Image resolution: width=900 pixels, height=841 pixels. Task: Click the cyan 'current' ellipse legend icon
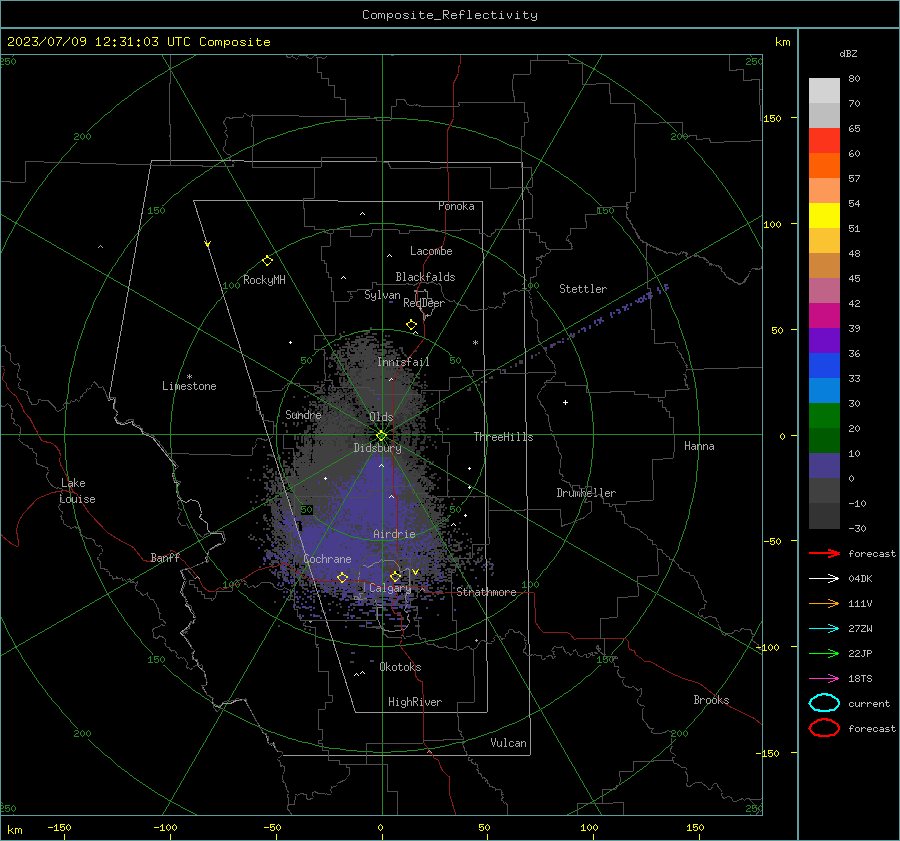pyautogui.click(x=824, y=703)
